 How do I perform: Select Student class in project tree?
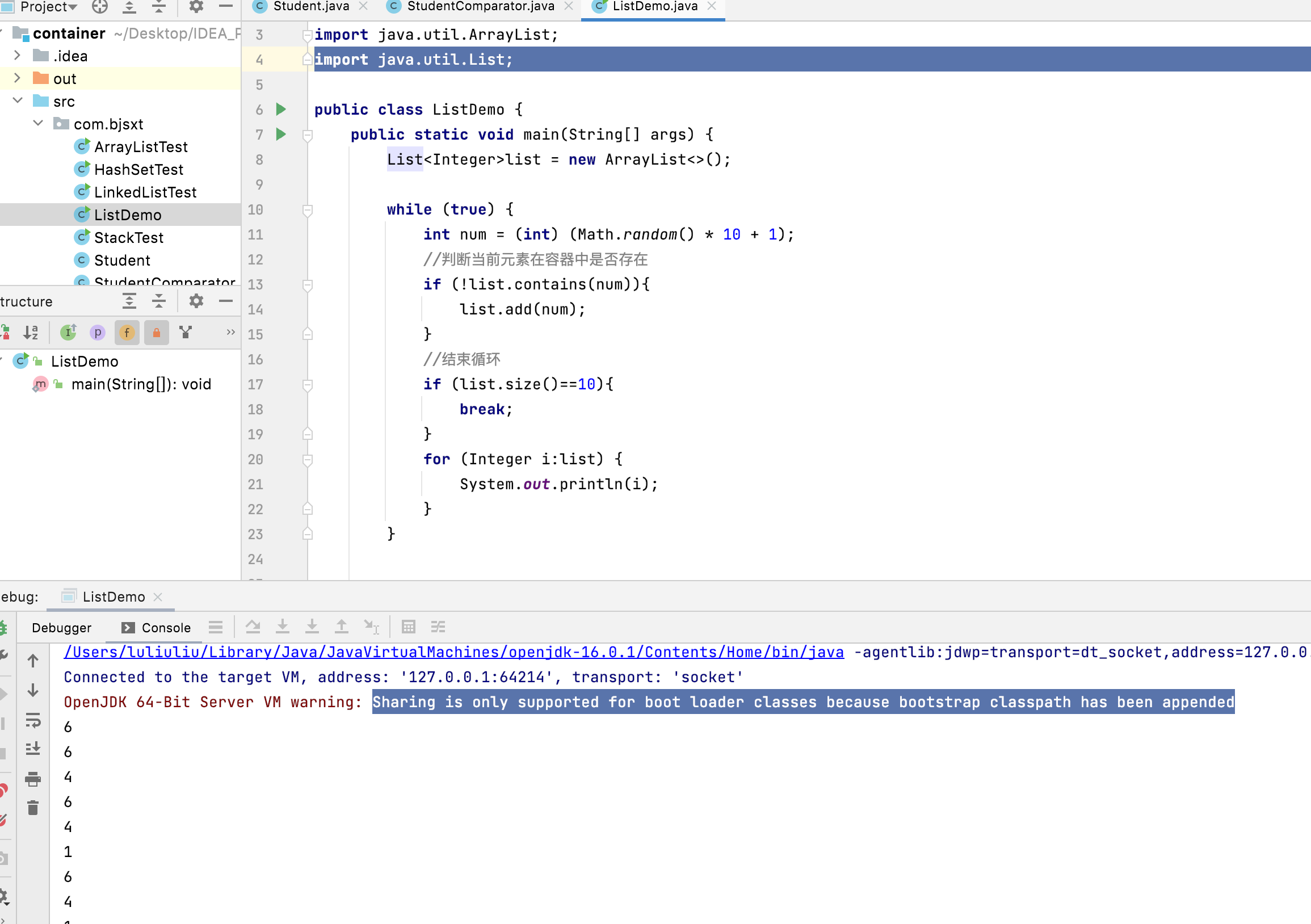(x=122, y=261)
